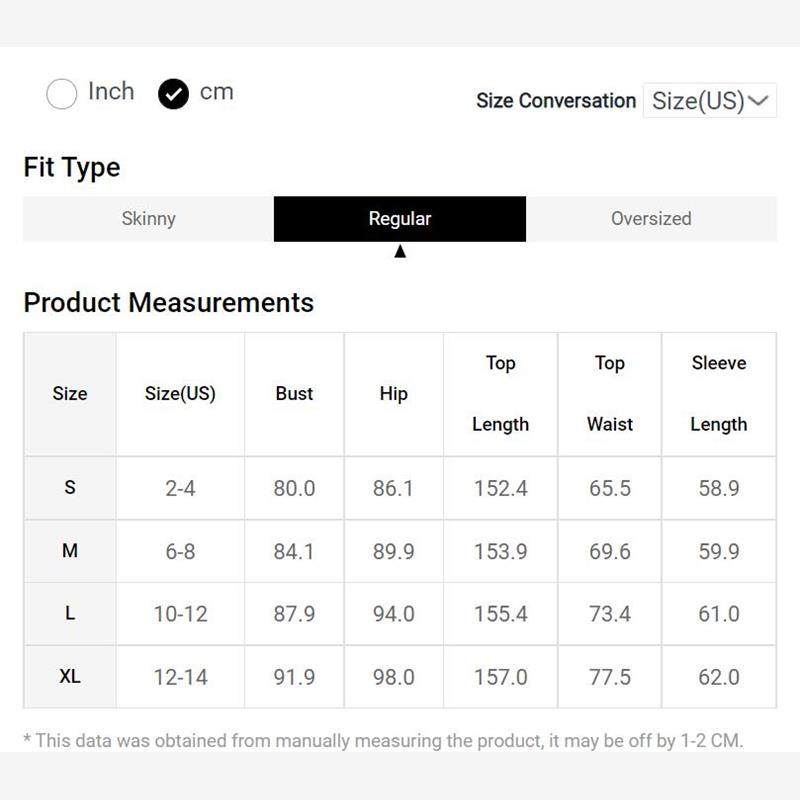This screenshot has width=800, height=800.
Task: Click the measurement disclaimer note text
Action: (x=383, y=741)
